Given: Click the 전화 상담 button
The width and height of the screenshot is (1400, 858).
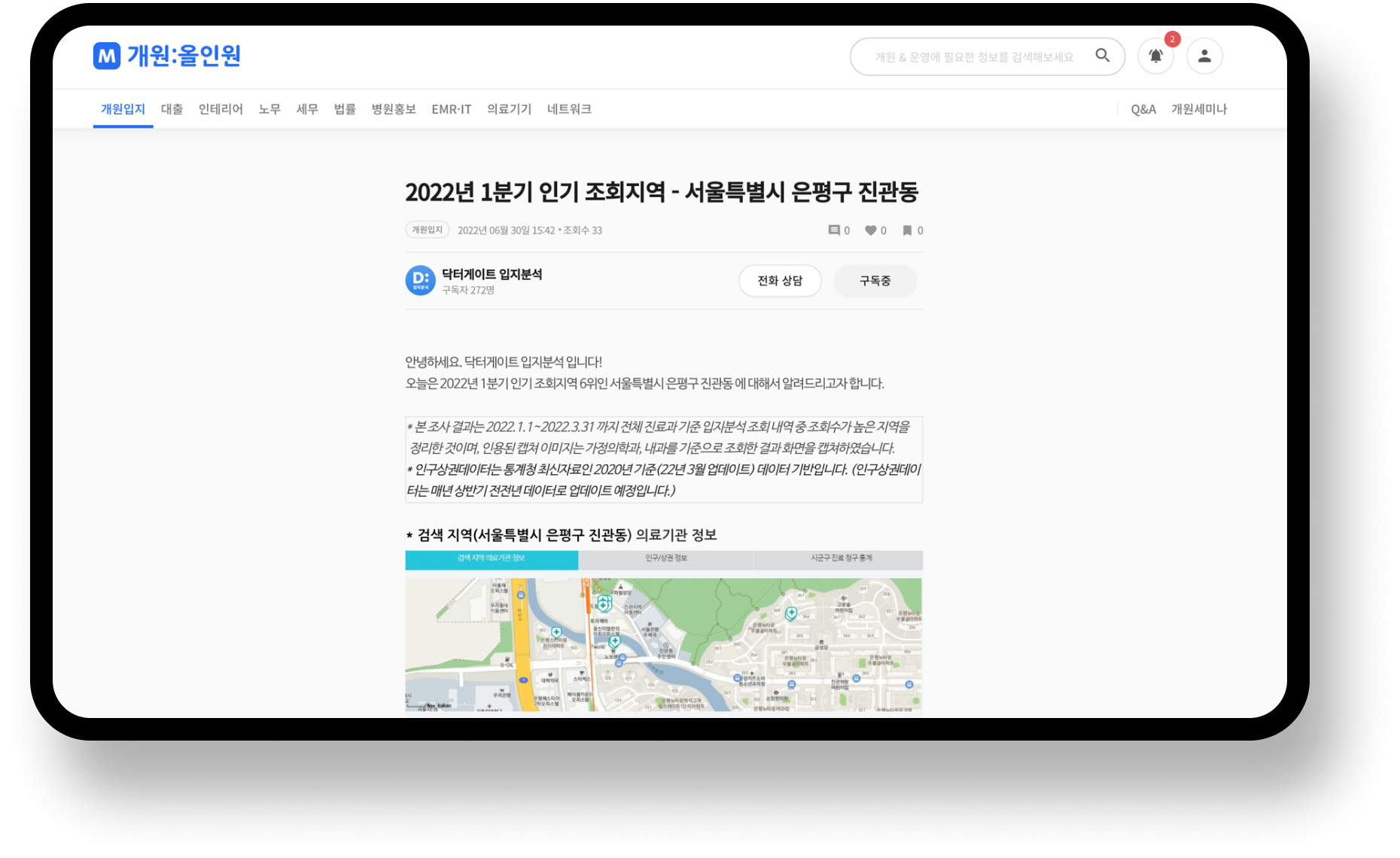Looking at the screenshot, I should (780, 281).
